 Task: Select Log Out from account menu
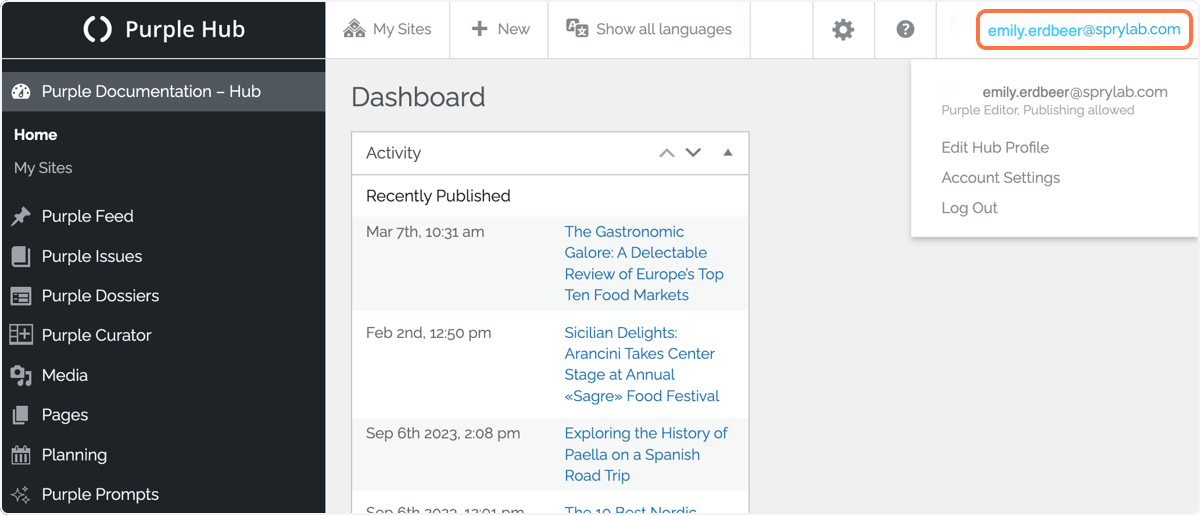pos(970,208)
